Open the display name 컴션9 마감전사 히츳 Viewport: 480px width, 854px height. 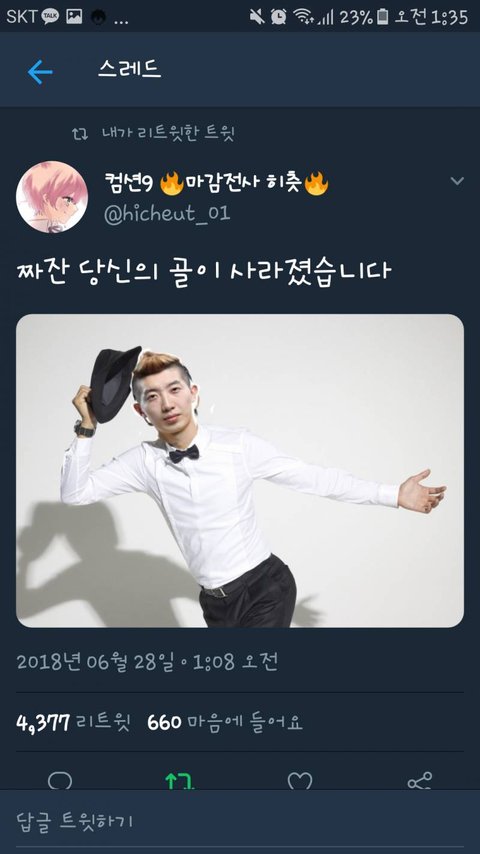click(x=216, y=184)
